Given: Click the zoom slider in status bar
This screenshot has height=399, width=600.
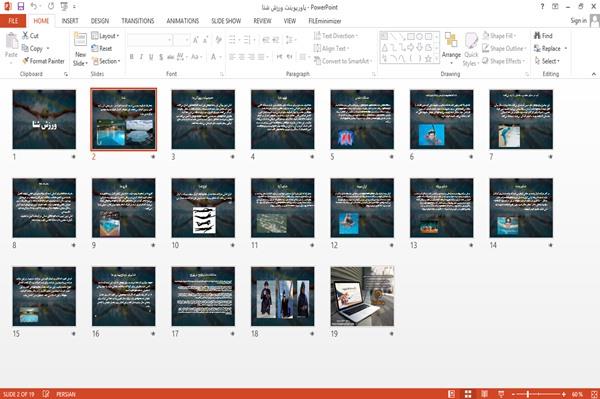Looking at the screenshot, I should [539, 394].
